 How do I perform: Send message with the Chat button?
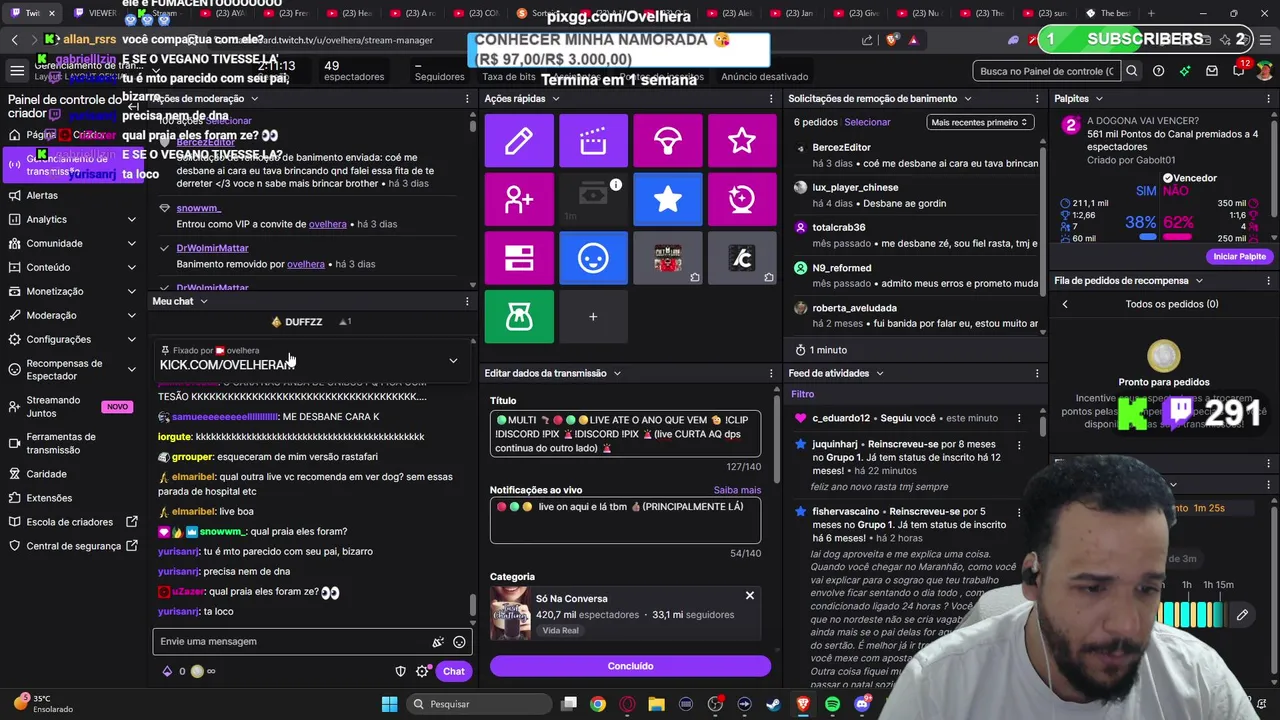click(x=453, y=671)
